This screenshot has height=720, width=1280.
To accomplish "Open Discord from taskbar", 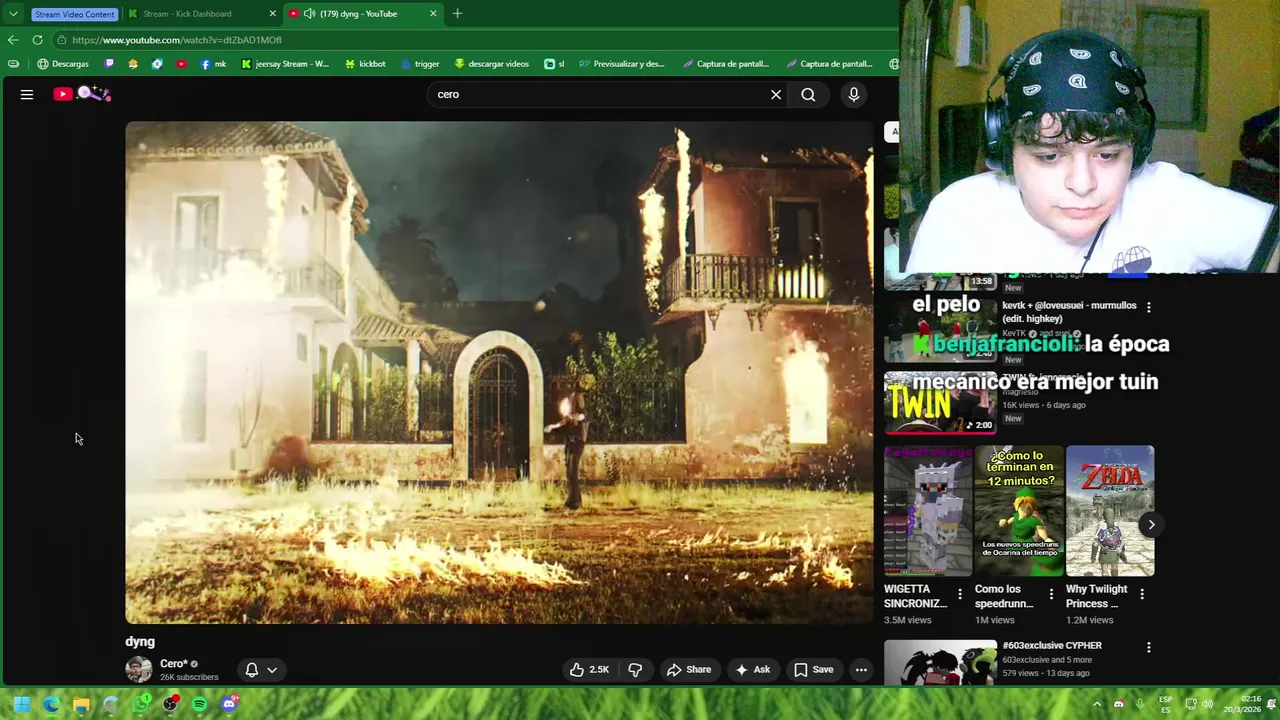I will pyautogui.click(x=230, y=704).
